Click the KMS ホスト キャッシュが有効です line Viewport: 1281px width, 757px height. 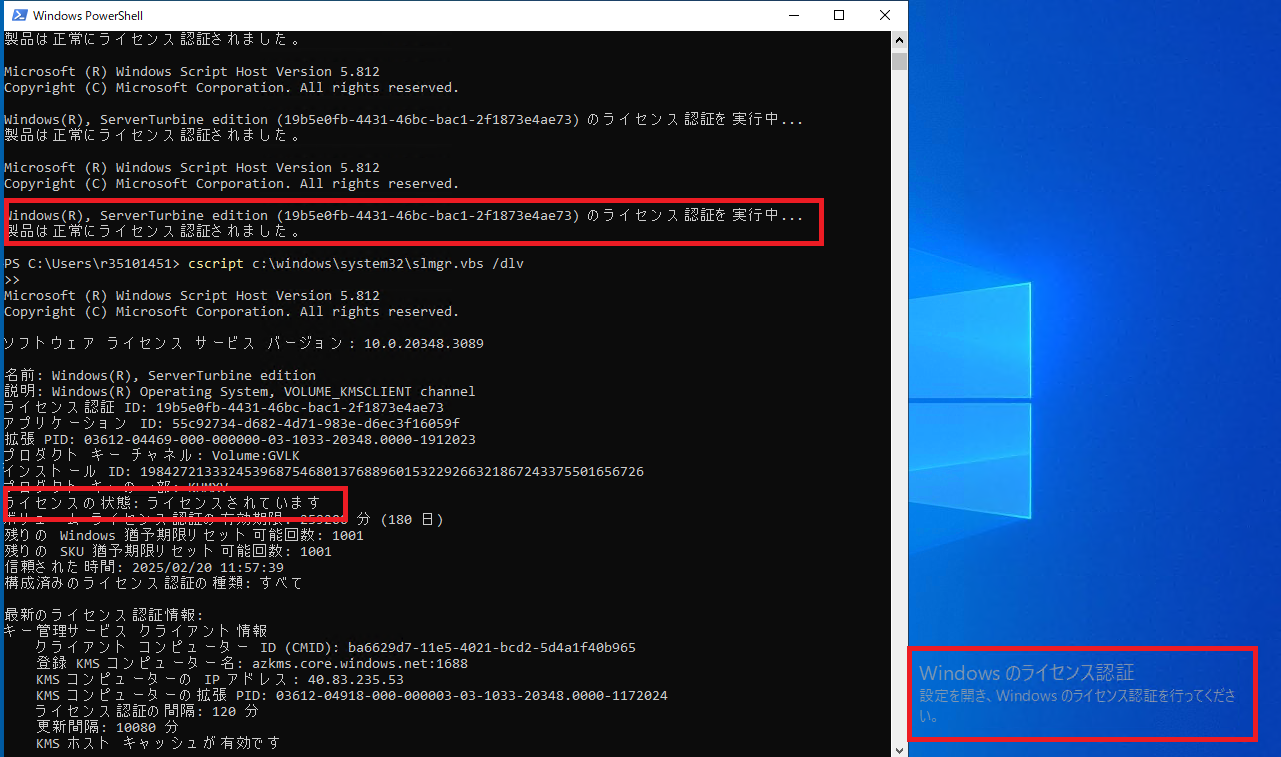pos(158,744)
